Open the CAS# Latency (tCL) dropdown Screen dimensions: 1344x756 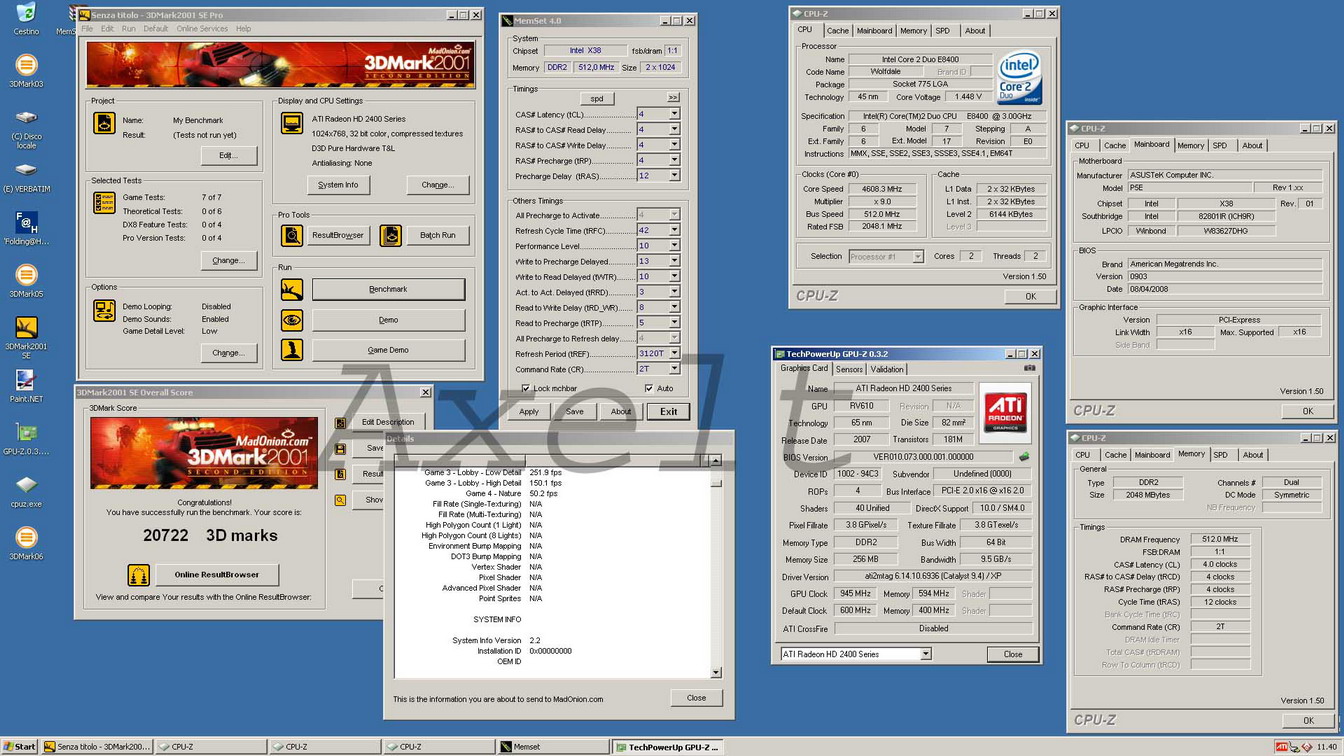pos(674,114)
